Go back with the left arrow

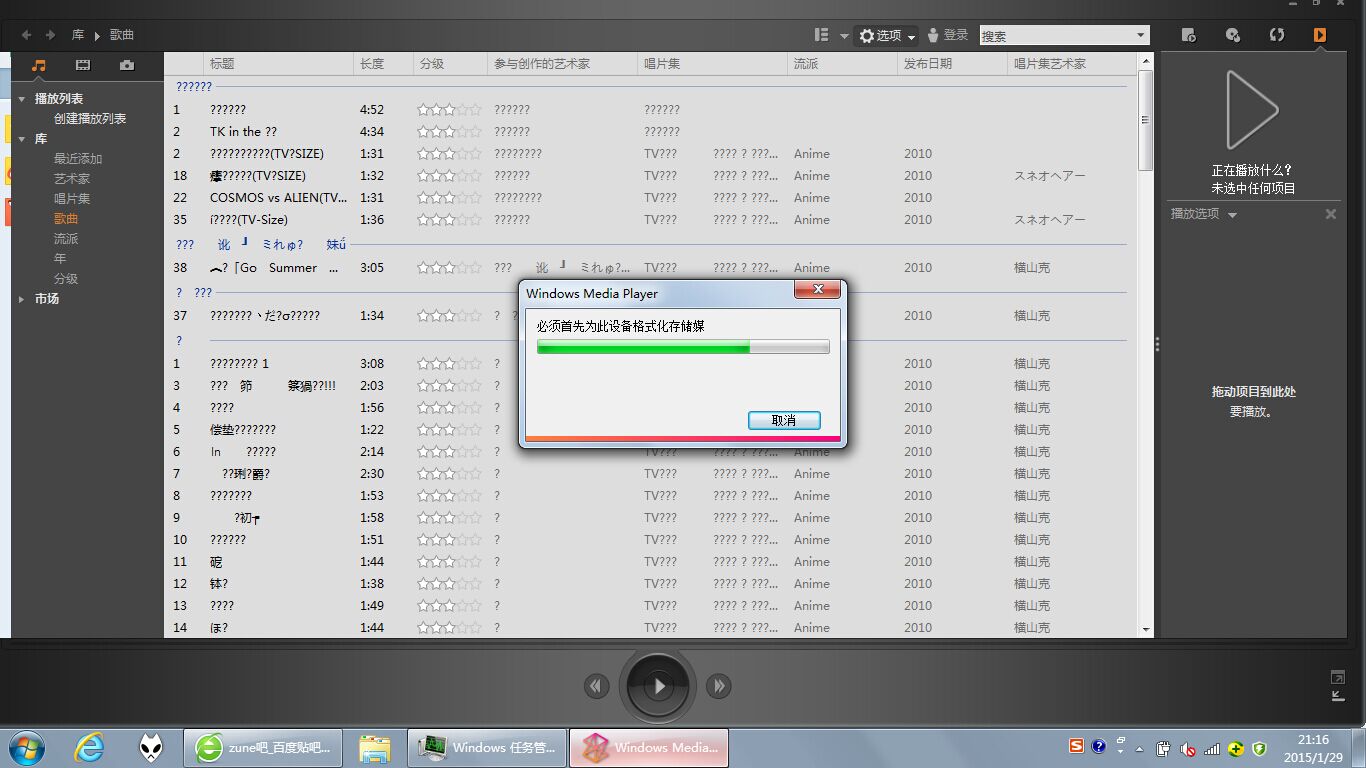tap(26, 35)
